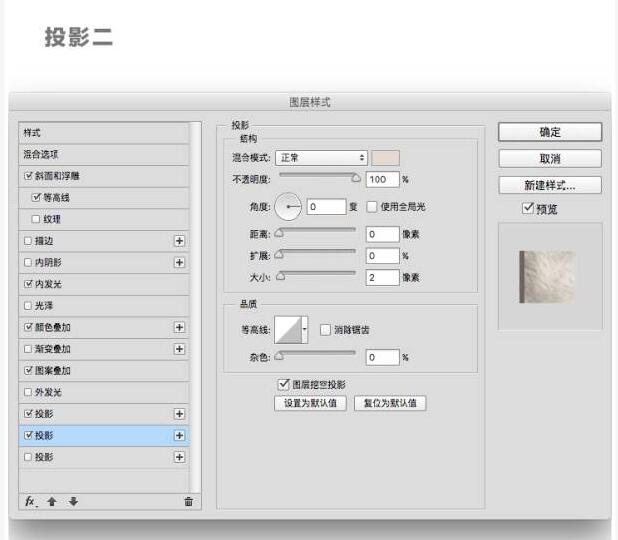
Task: Open the 混合模式 dropdown set to 正常
Action: [x=321, y=158]
